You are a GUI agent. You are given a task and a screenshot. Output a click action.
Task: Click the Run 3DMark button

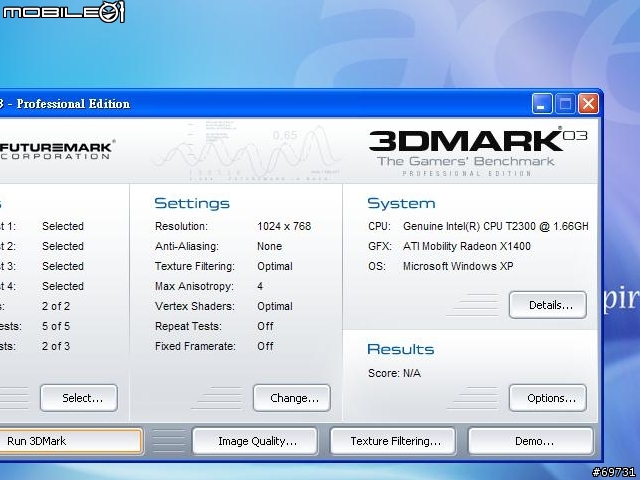coord(70,441)
